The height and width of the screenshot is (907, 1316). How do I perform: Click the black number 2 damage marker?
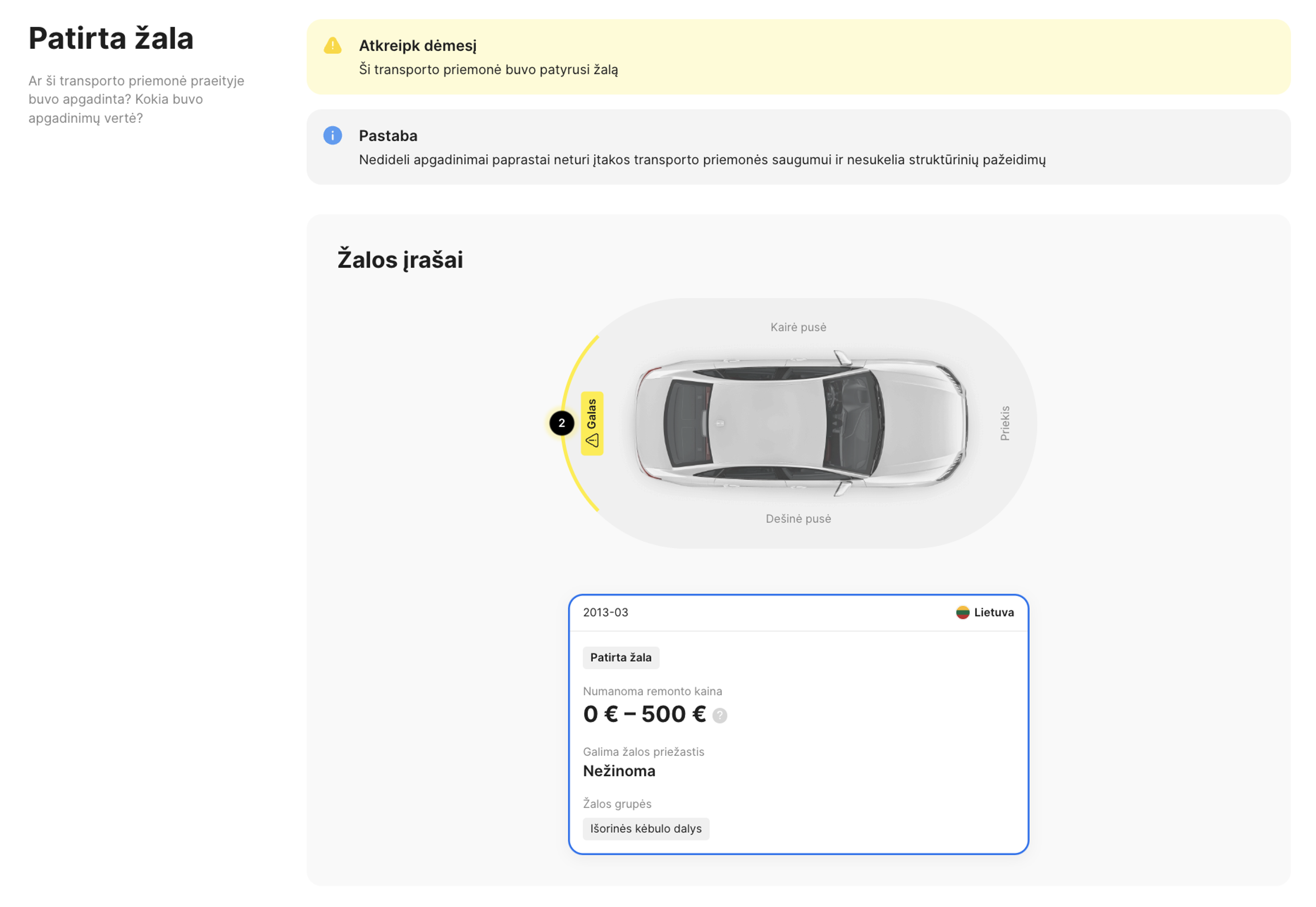point(562,423)
